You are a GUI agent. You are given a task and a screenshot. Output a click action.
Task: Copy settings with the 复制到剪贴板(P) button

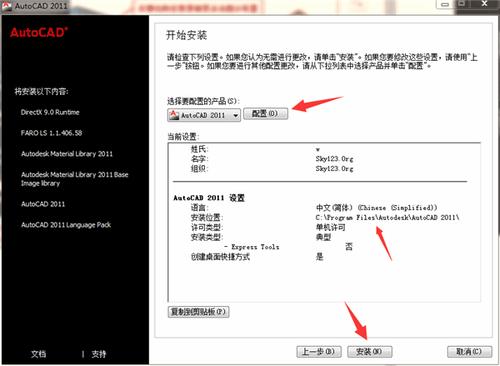click(x=198, y=312)
